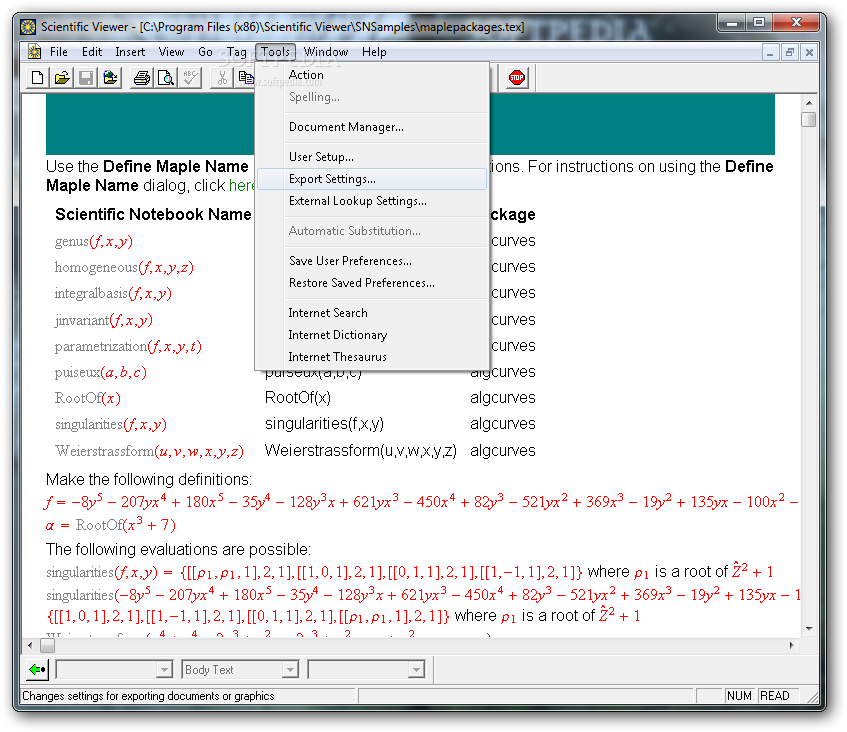Viewport: 847px width, 732px height.
Task: Select Document Manager... menu entry
Action: tap(372, 127)
